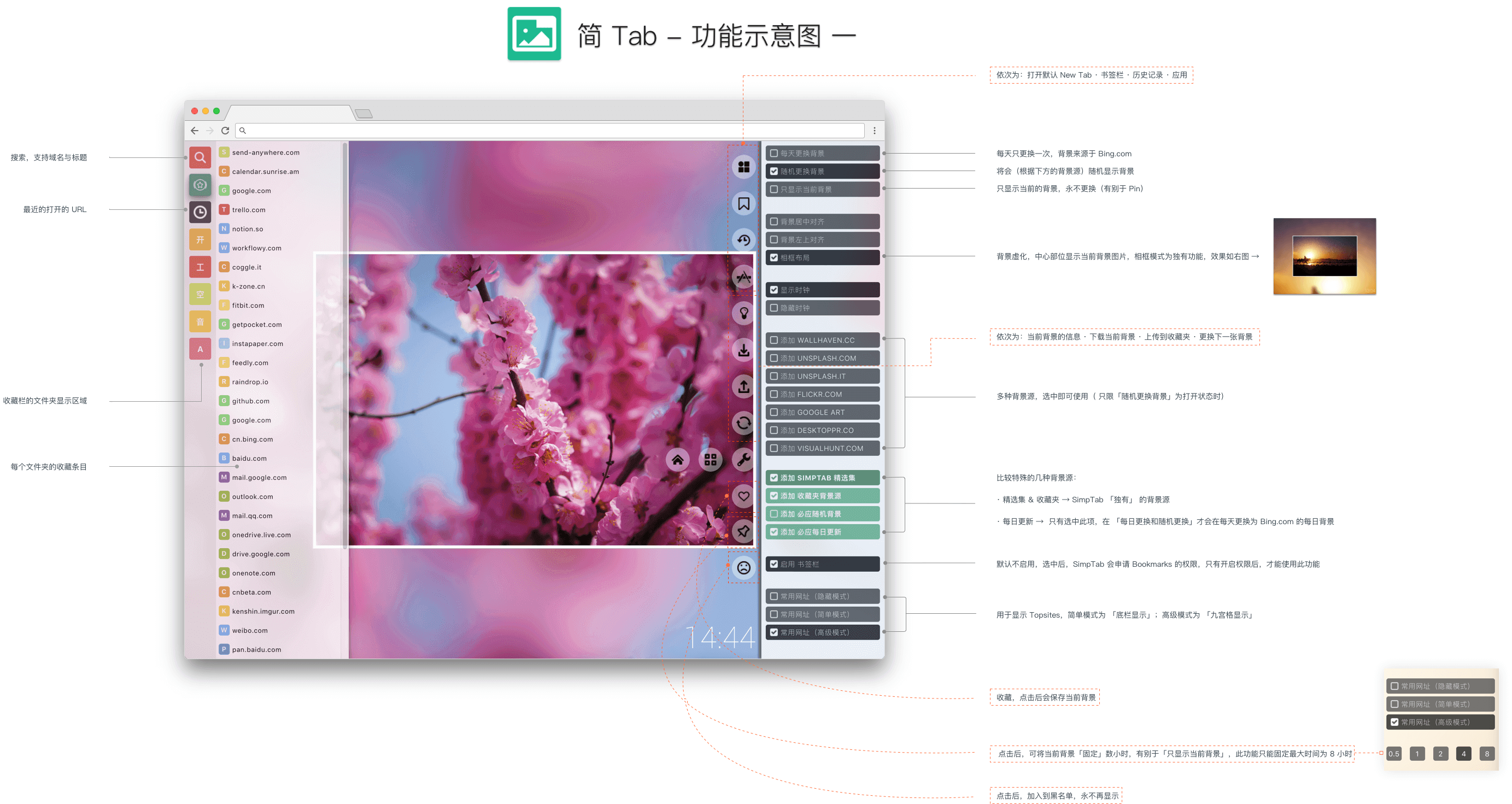The height and width of the screenshot is (804, 1512).
Task: Click the history icon in right toolbar
Action: coord(743,240)
